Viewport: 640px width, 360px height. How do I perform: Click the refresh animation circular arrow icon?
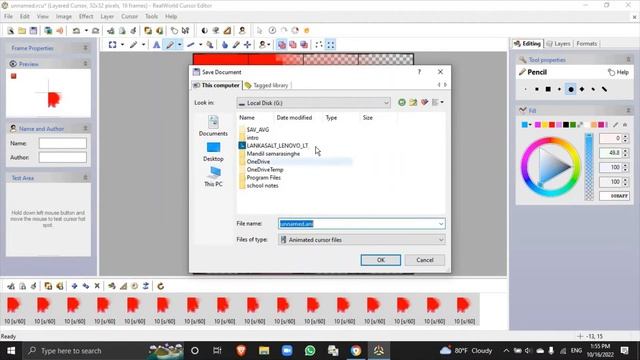160,286
